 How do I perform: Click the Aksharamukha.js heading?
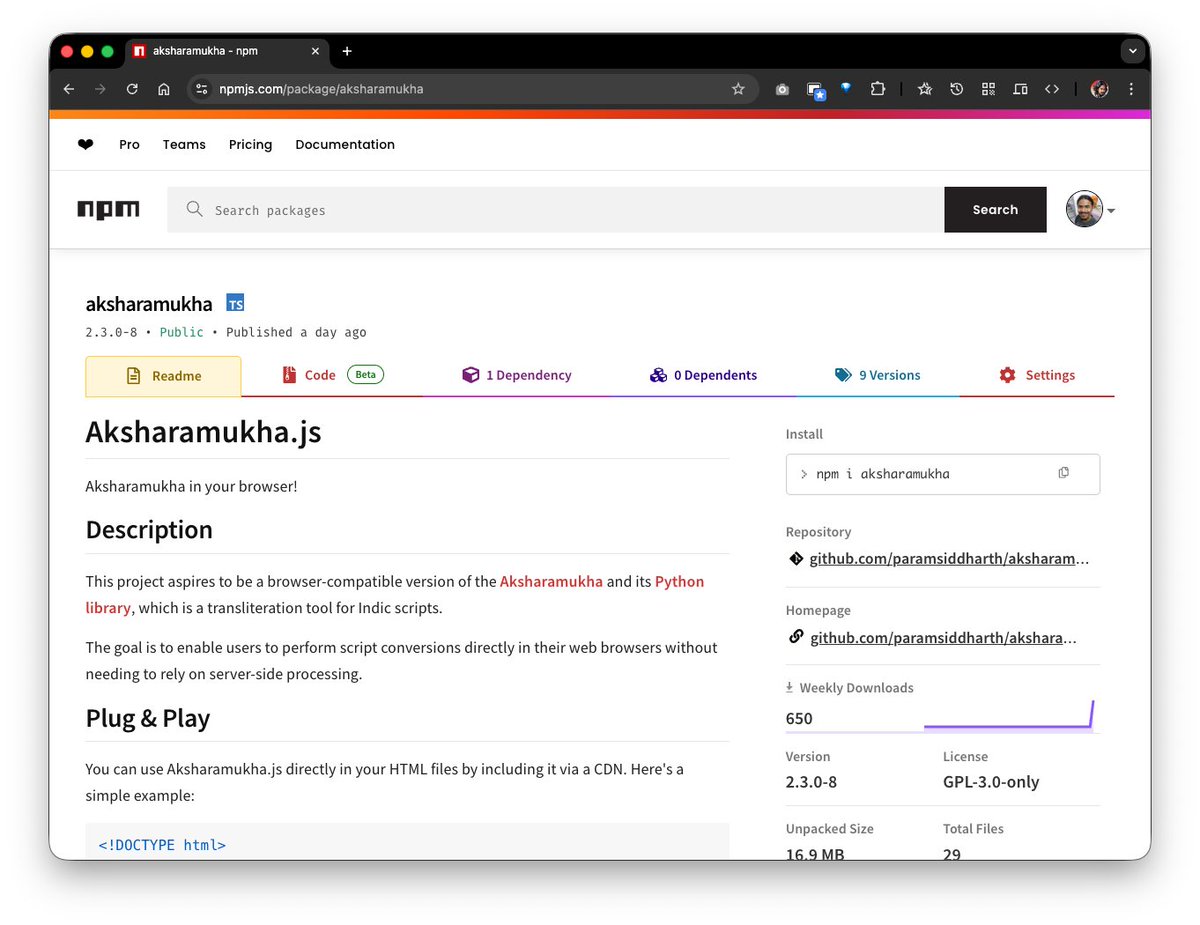pyautogui.click(x=204, y=432)
